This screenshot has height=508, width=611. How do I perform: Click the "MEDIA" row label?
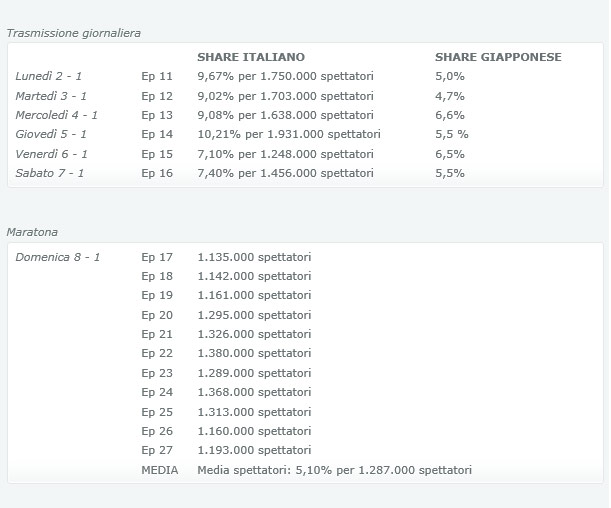click(x=159, y=470)
